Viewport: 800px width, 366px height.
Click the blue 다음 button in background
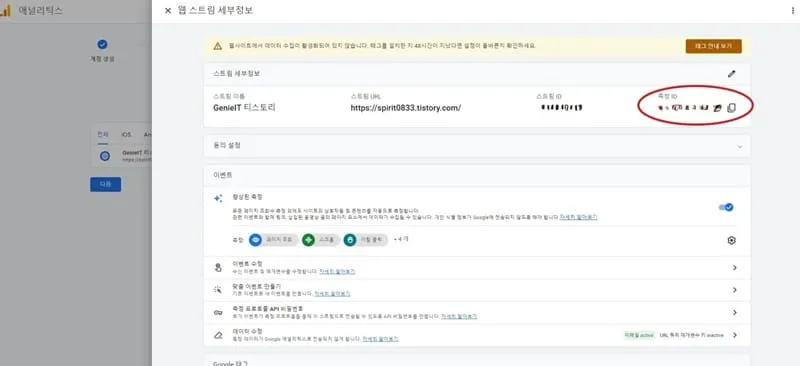click(x=106, y=184)
